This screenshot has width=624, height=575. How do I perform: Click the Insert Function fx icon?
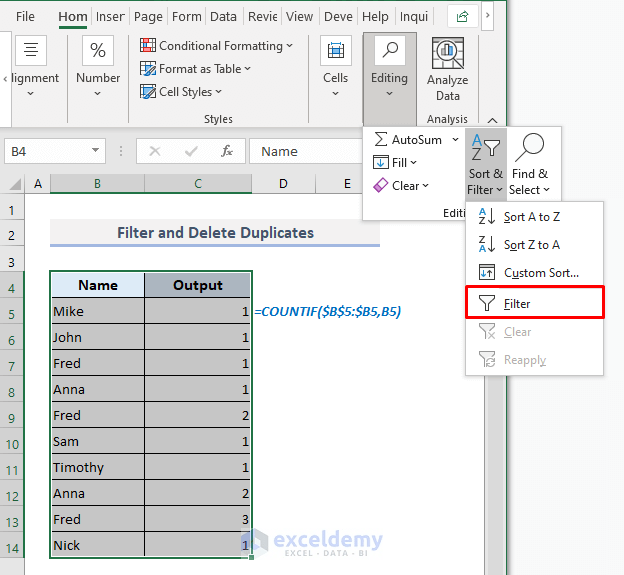227,151
